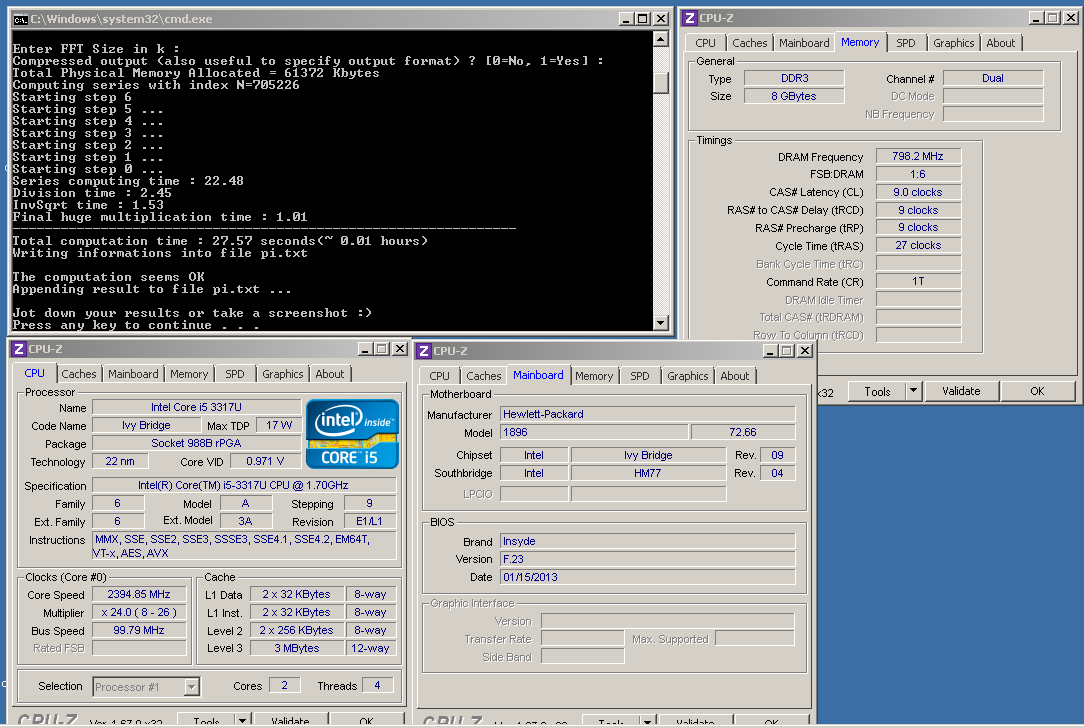
Task: Open Graphics tab in Mainboard CPU-Z window
Action: pyautogui.click(x=688, y=376)
